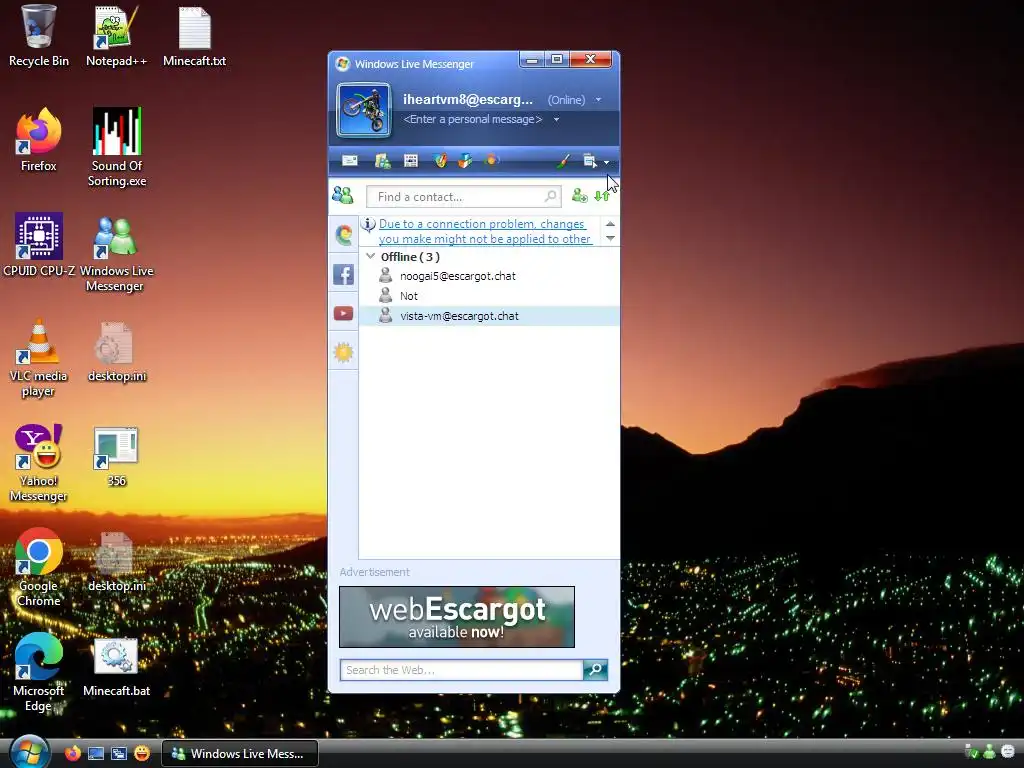The width and height of the screenshot is (1024, 768).
Task: Open the Facebook sidebar tab
Action: point(344,274)
